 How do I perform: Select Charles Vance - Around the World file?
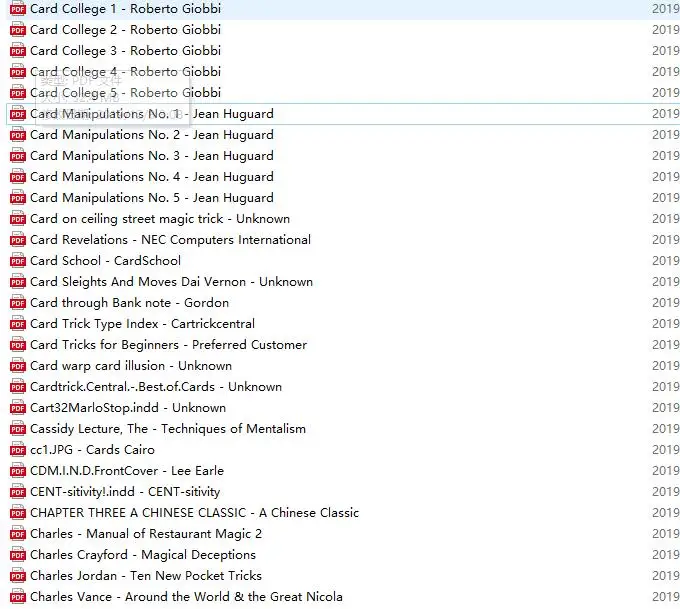[x=186, y=597]
